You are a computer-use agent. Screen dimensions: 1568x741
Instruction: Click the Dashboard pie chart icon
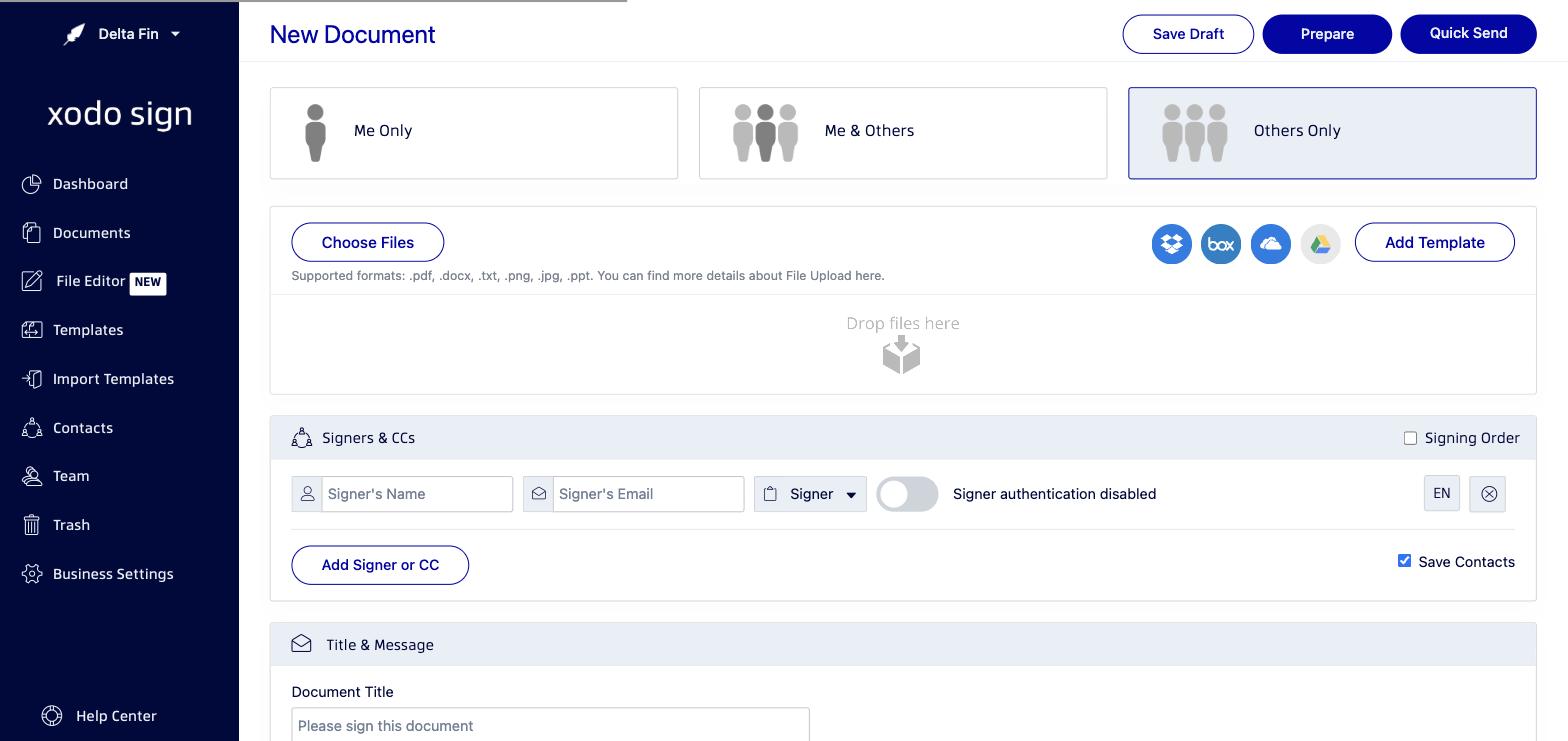(32, 184)
